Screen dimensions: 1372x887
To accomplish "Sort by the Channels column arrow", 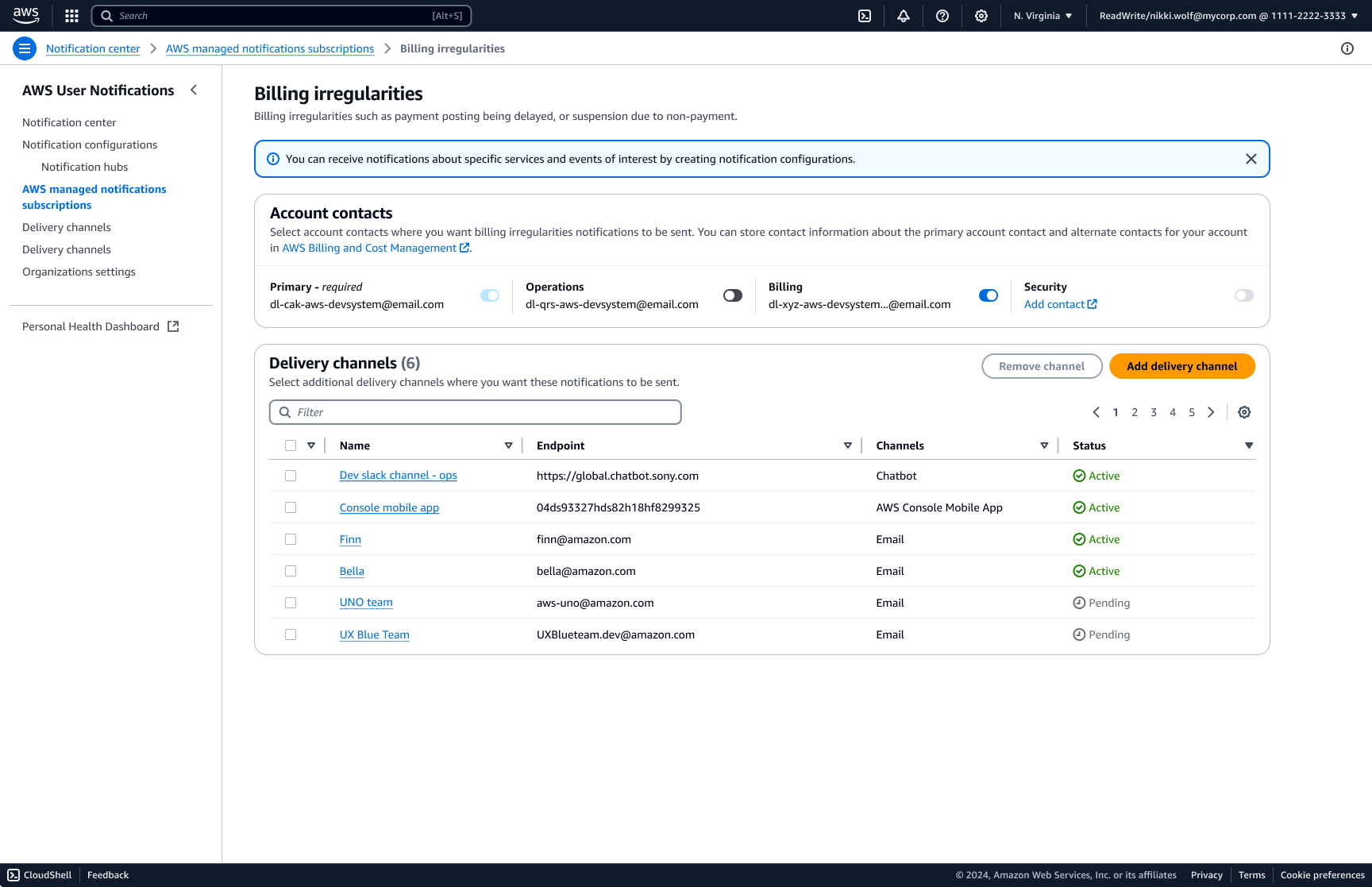I will point(1044,445).
